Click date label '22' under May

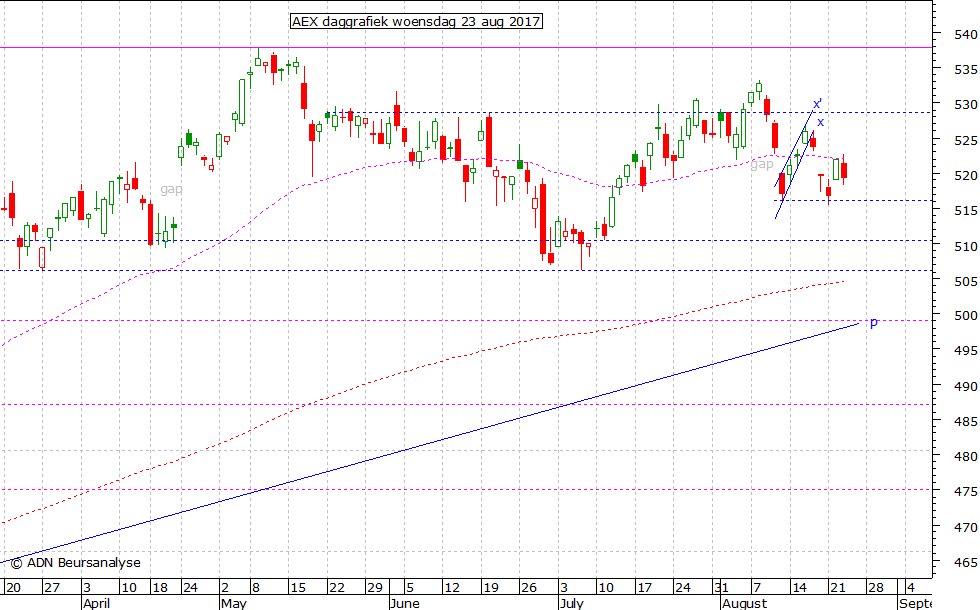click(337, 588)
